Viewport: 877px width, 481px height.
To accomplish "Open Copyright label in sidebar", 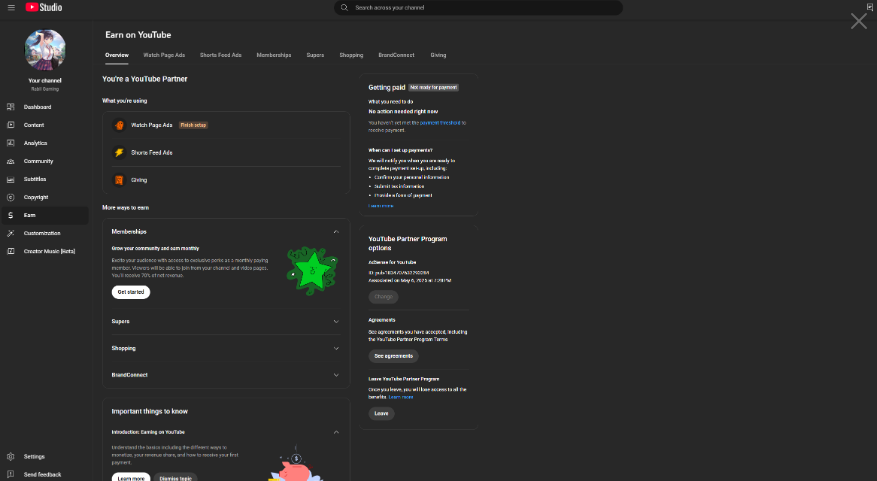I will (x=36, y=197).
